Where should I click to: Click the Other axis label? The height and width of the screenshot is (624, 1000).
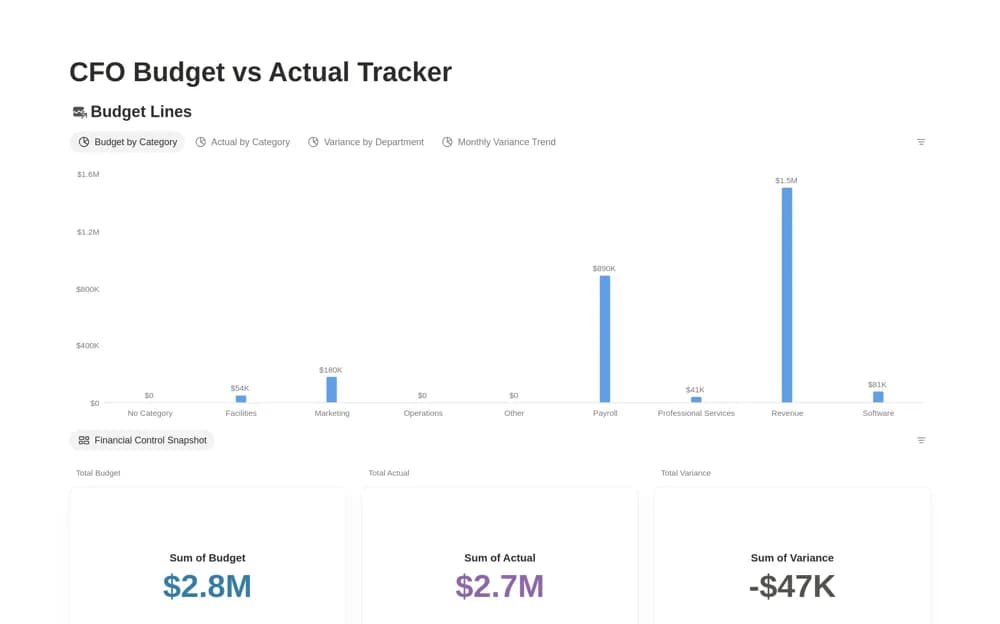pyautogui.click(x=514, y=413)
